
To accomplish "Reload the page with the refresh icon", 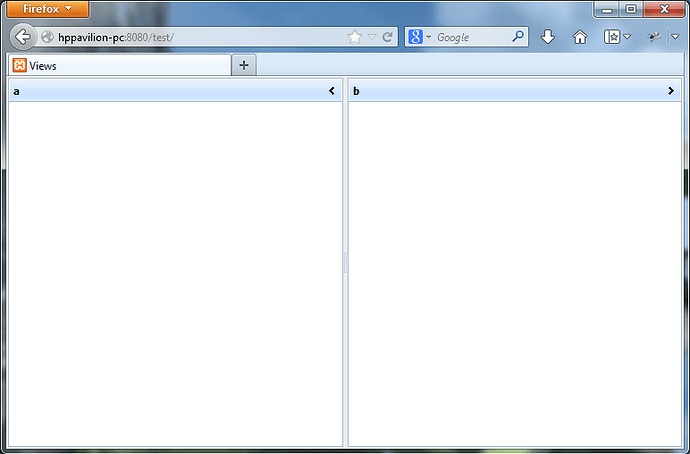I will 387,37.
